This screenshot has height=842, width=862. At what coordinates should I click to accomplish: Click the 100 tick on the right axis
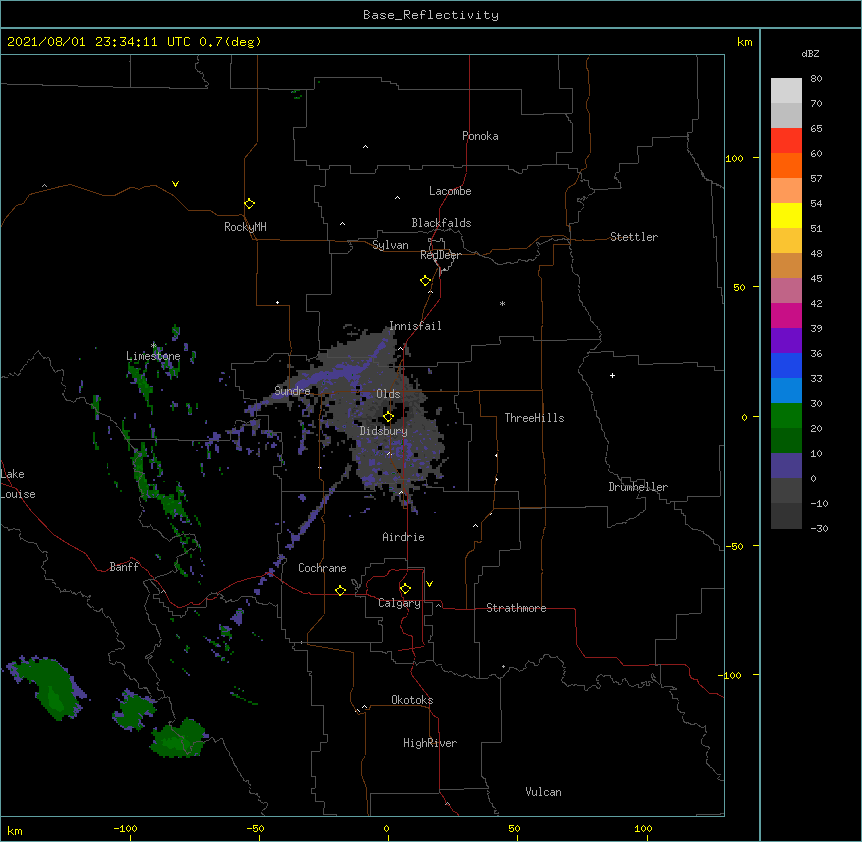[734, 158]
